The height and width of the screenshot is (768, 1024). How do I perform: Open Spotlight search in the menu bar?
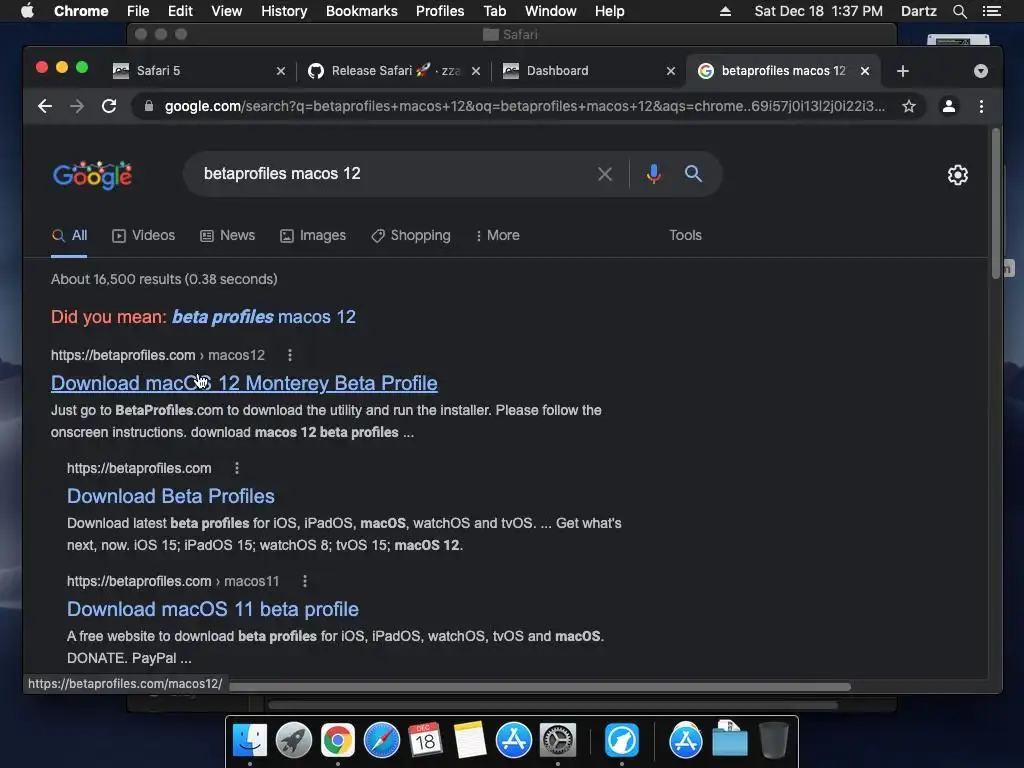click(959, 11)
